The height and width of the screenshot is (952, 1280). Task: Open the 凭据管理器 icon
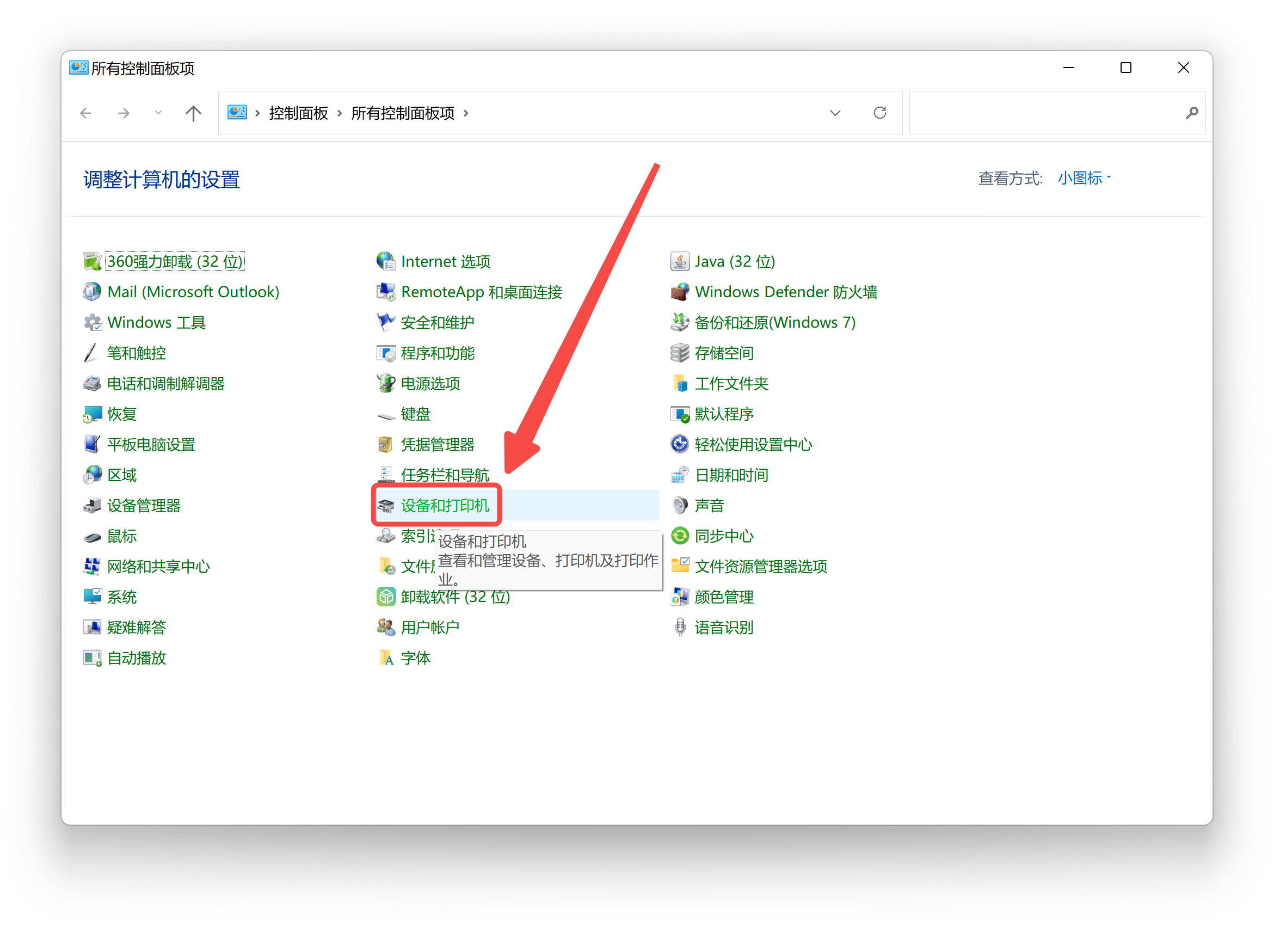pos(386,445)
